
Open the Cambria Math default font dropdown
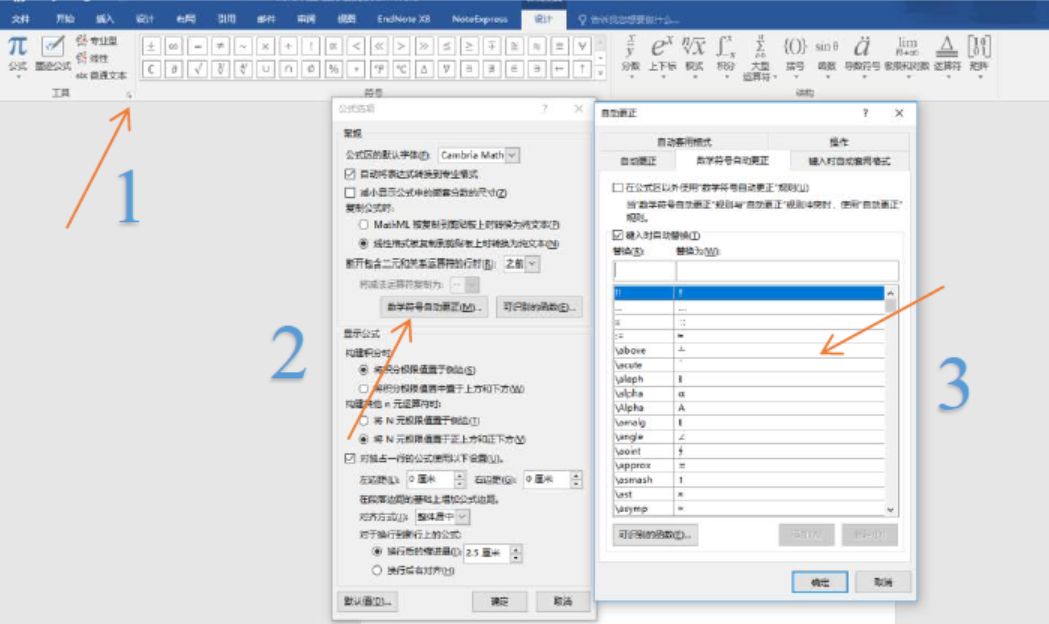pos(512,155)
